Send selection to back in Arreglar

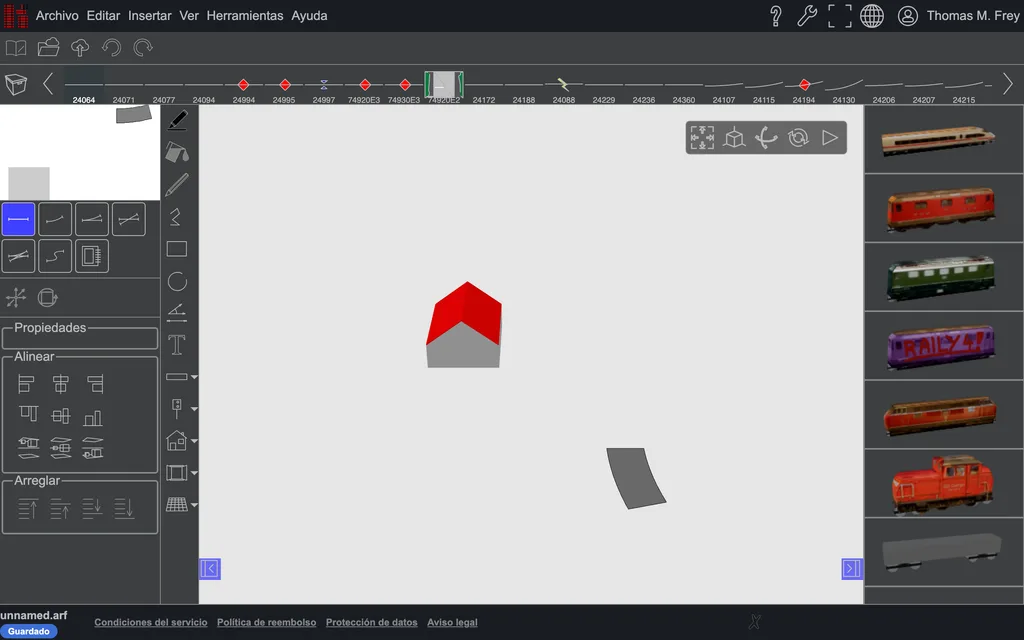point(124,509)
